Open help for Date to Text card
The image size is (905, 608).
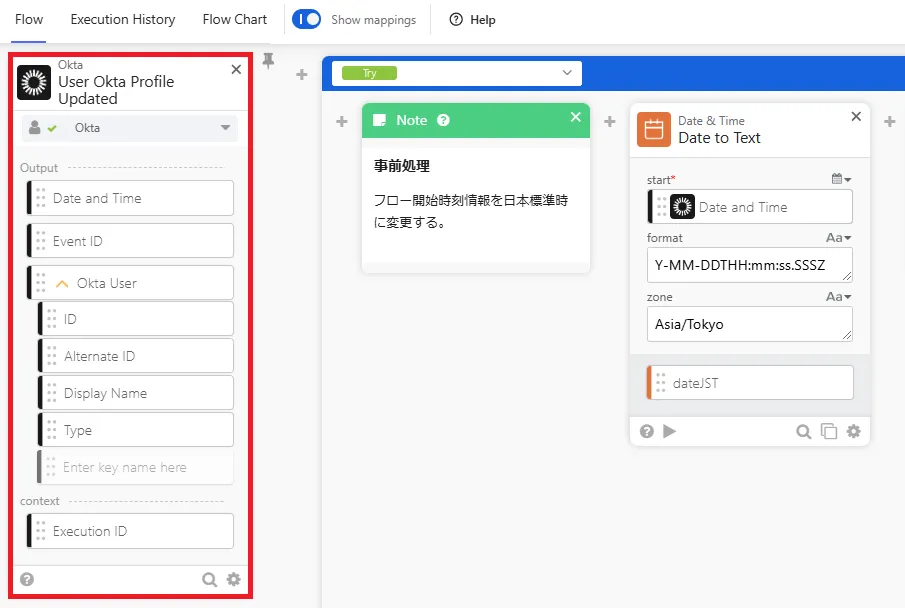point(647,431)
